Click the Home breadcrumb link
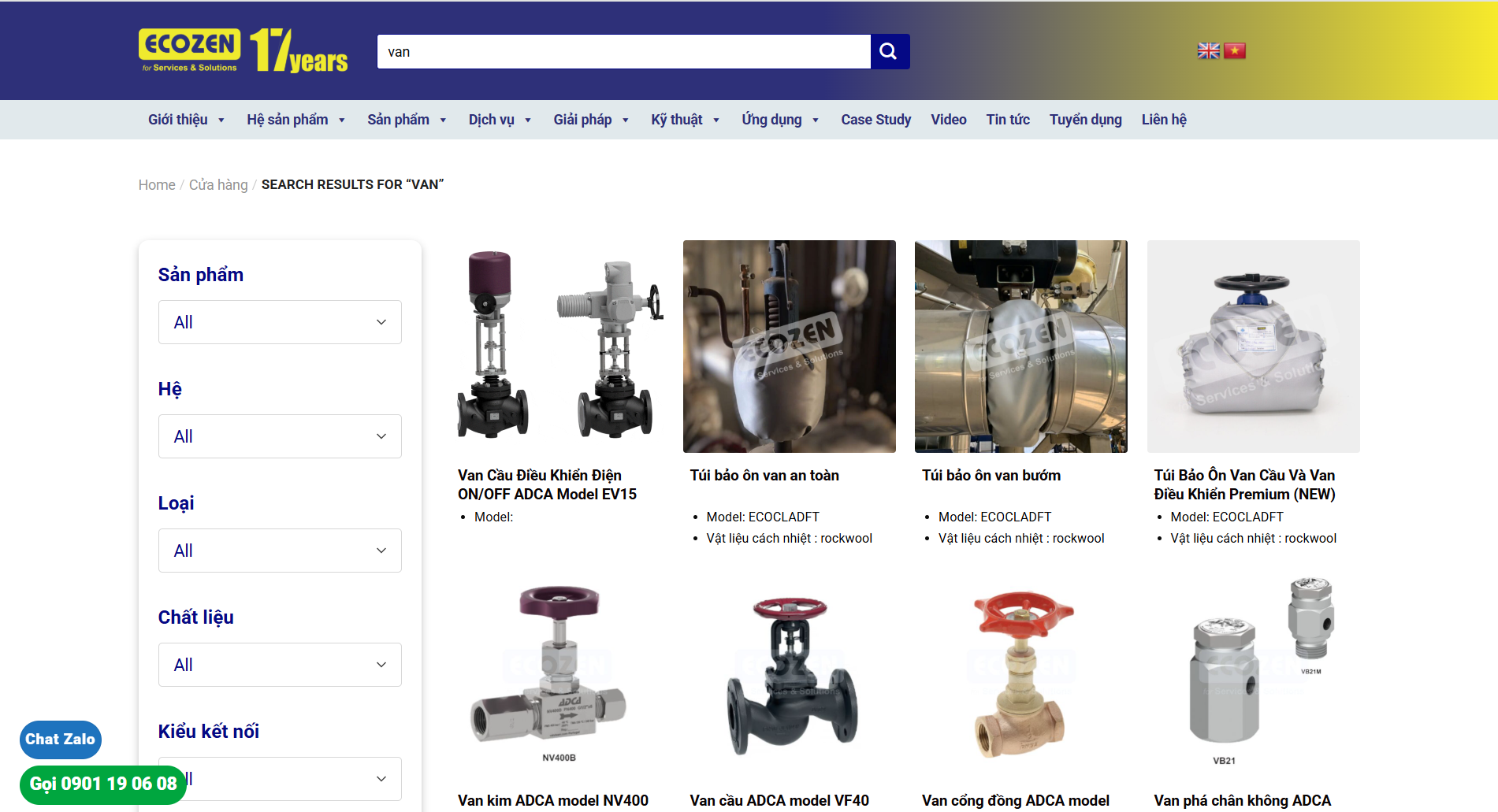The image size is (1498, 812). click(x=157, y=185)
